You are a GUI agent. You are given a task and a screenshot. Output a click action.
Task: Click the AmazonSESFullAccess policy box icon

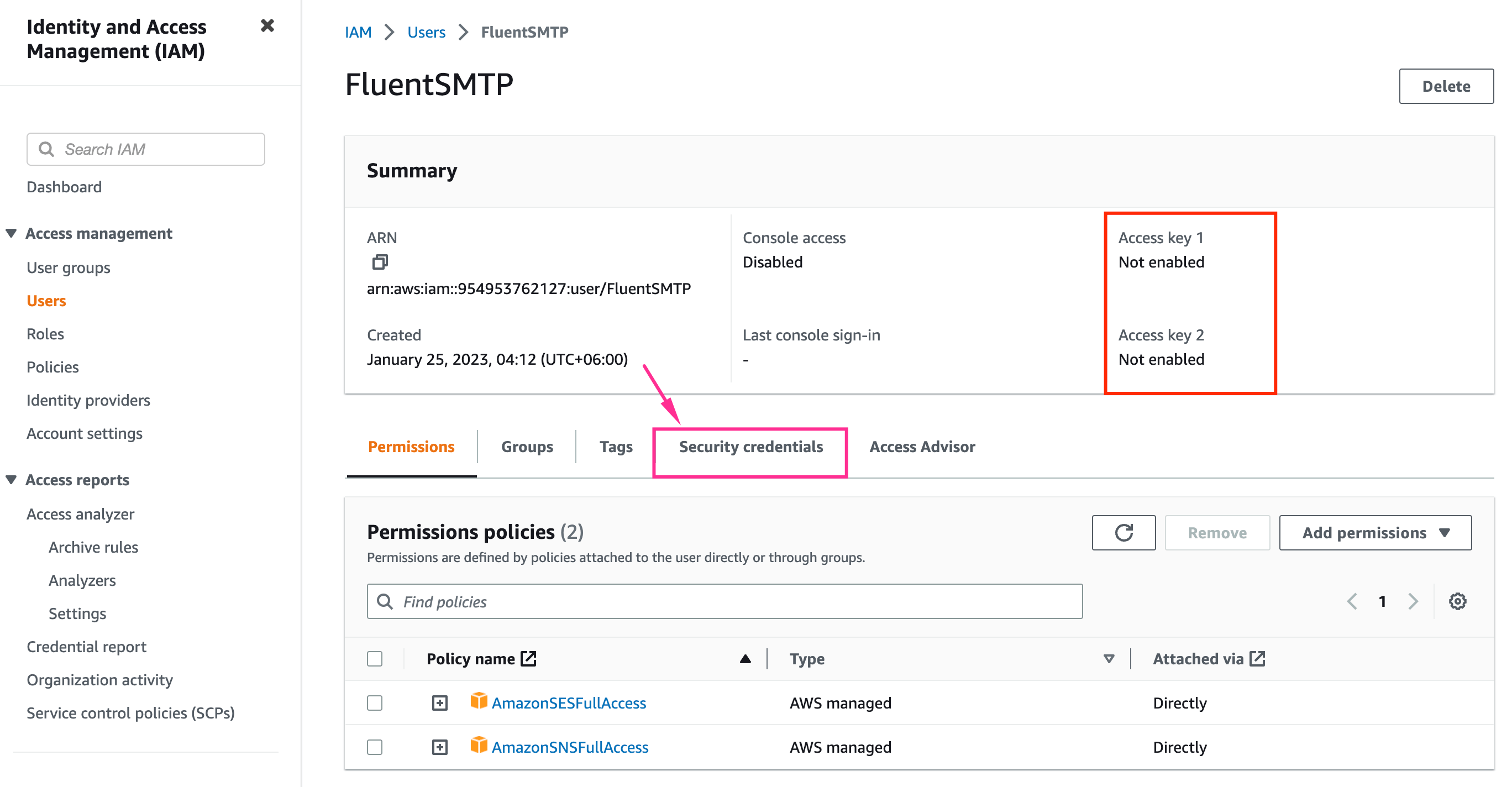click(479, 701)
